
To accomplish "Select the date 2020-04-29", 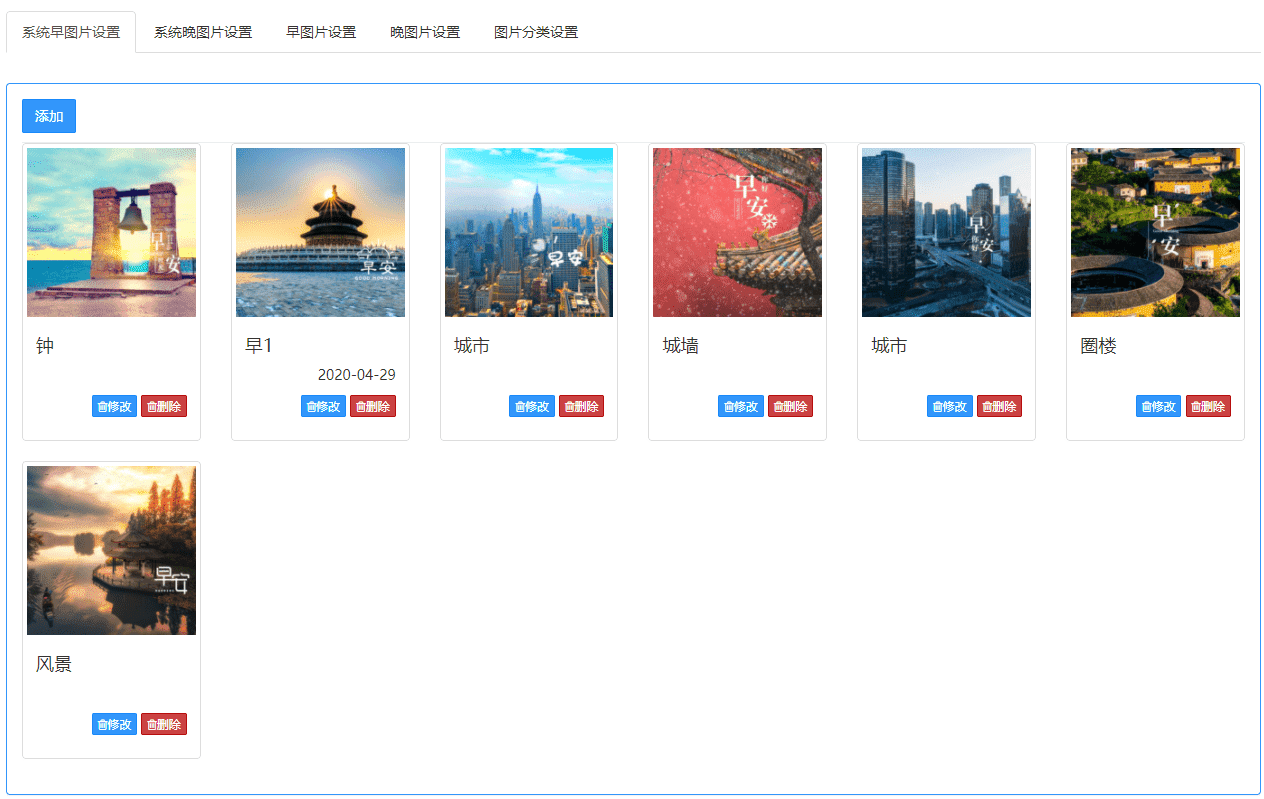I will pyautogui.click(x=357, y=375).
